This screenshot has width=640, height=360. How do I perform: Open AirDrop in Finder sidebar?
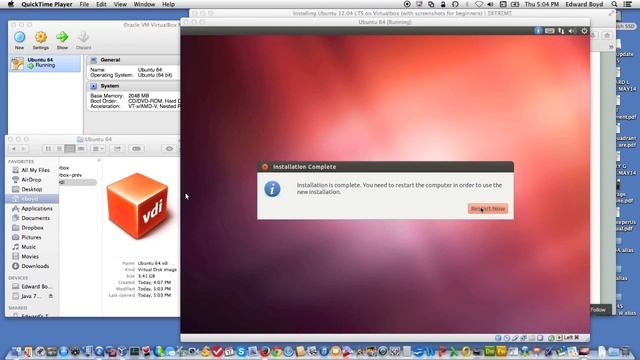[x=32, y=180]
